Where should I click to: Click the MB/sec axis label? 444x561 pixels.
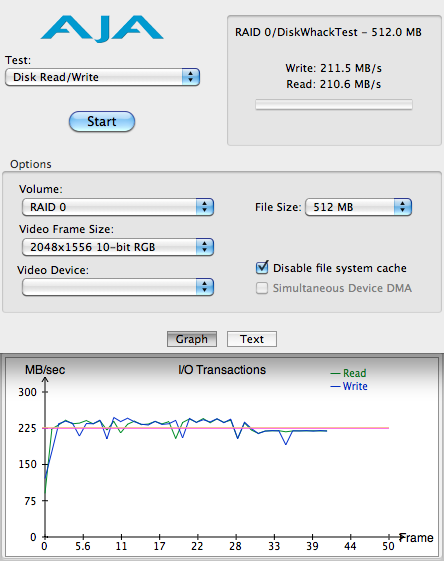[x=45, y=370]
